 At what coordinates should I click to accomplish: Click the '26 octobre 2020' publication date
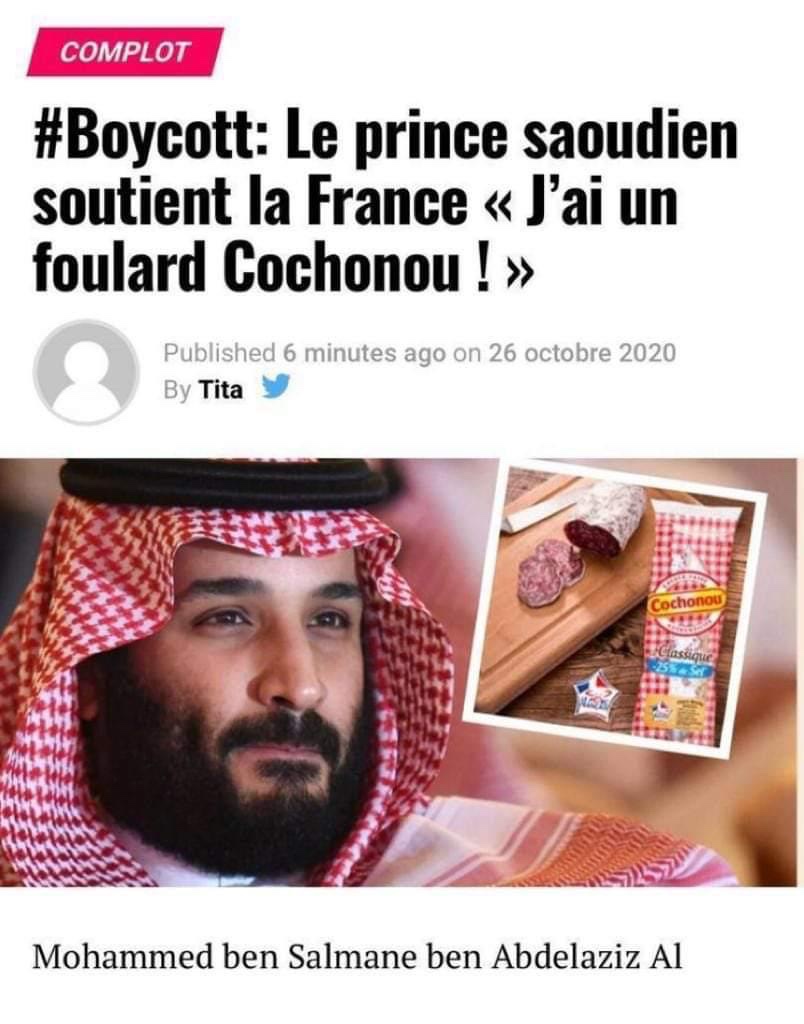[582, 353]
